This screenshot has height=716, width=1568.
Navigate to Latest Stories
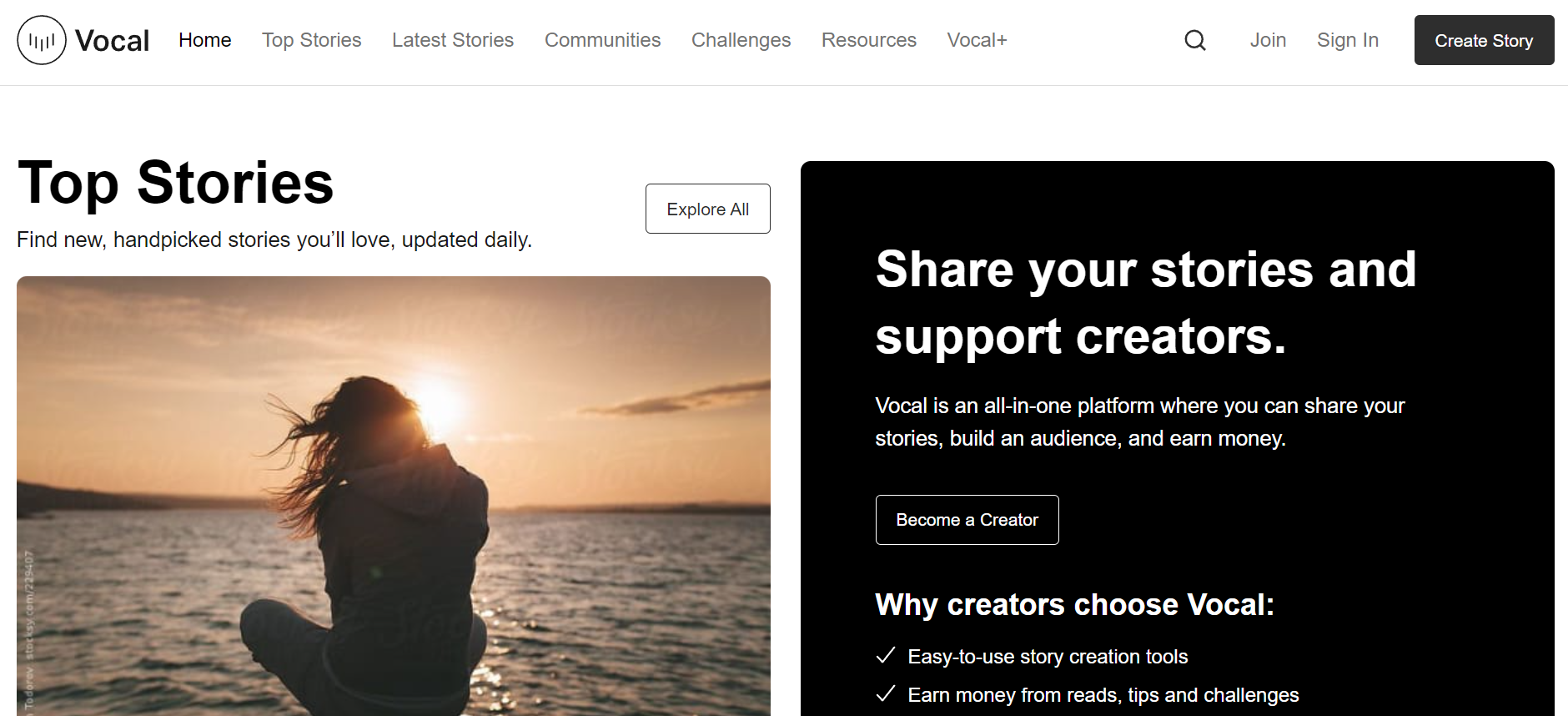[453, 40]
